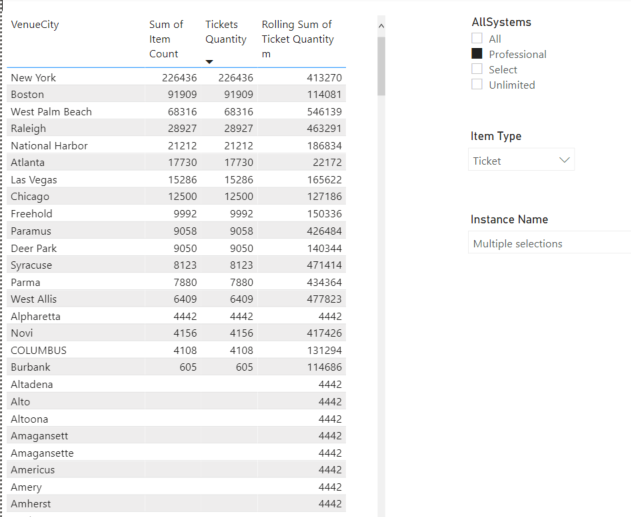Open the Instance Name Multiple selections dropdown

[550, 243]
